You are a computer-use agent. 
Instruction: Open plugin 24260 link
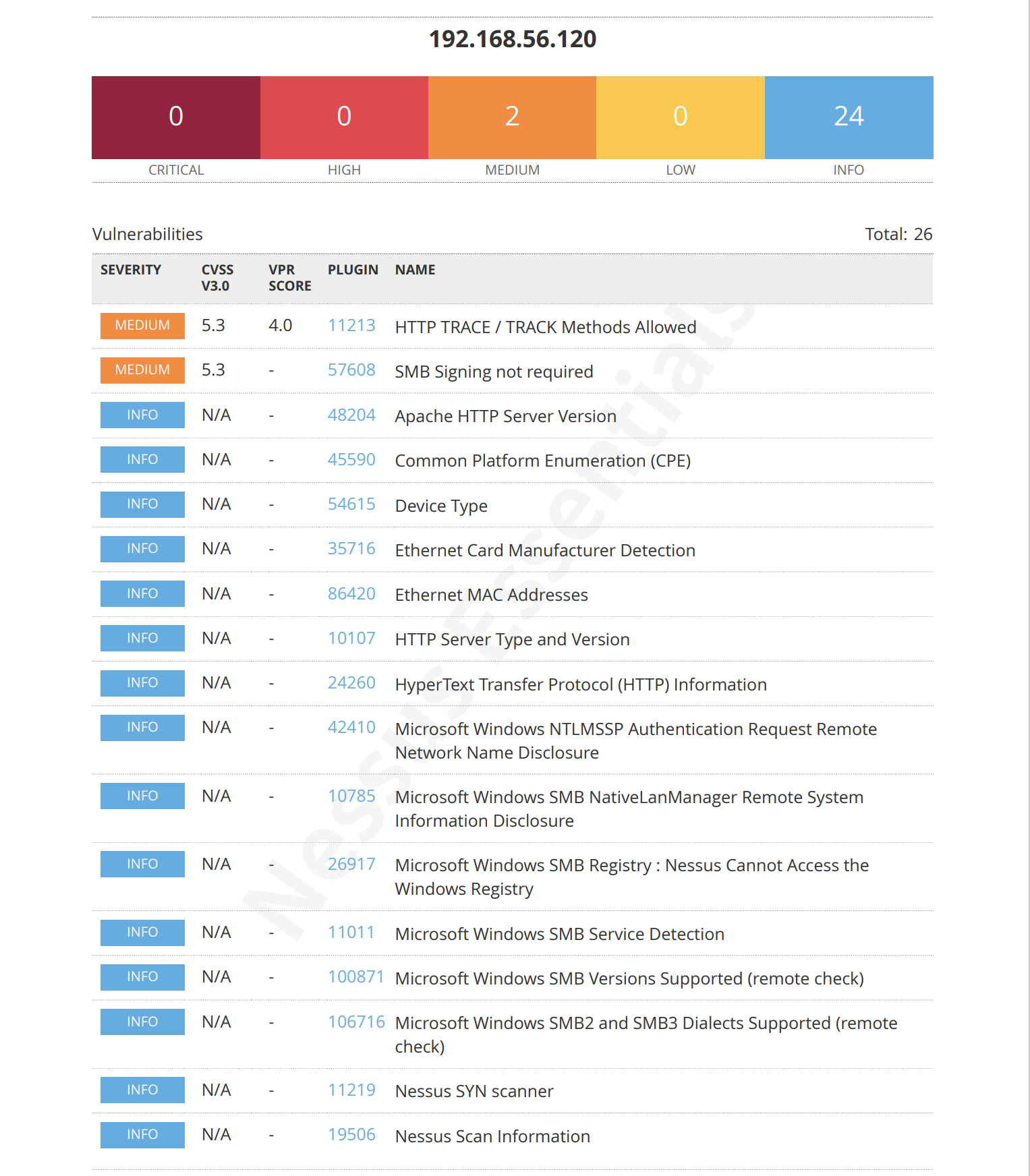coord(351,683)
